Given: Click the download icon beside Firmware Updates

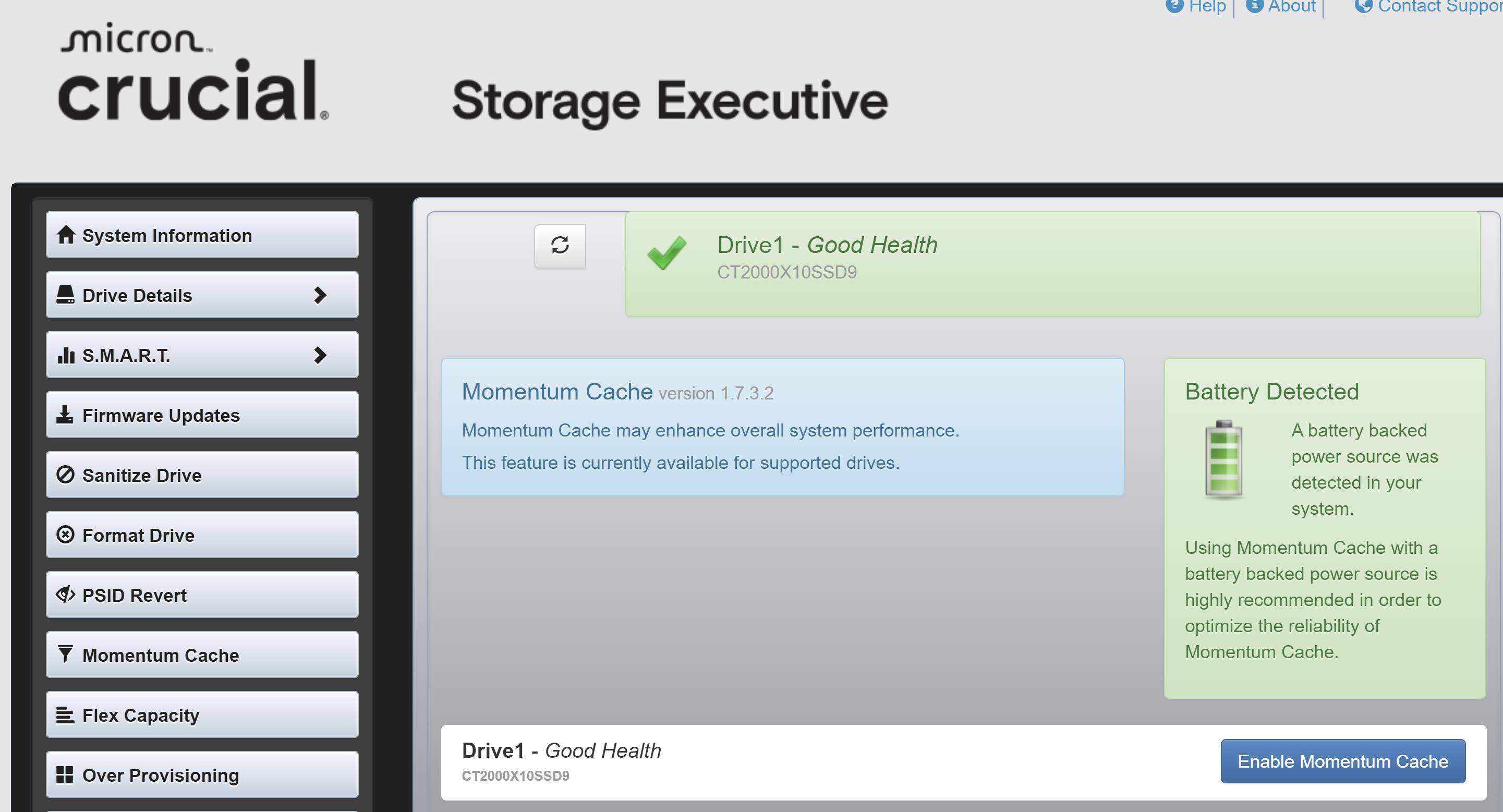Looking at the screenshot, I should [65, 415].
